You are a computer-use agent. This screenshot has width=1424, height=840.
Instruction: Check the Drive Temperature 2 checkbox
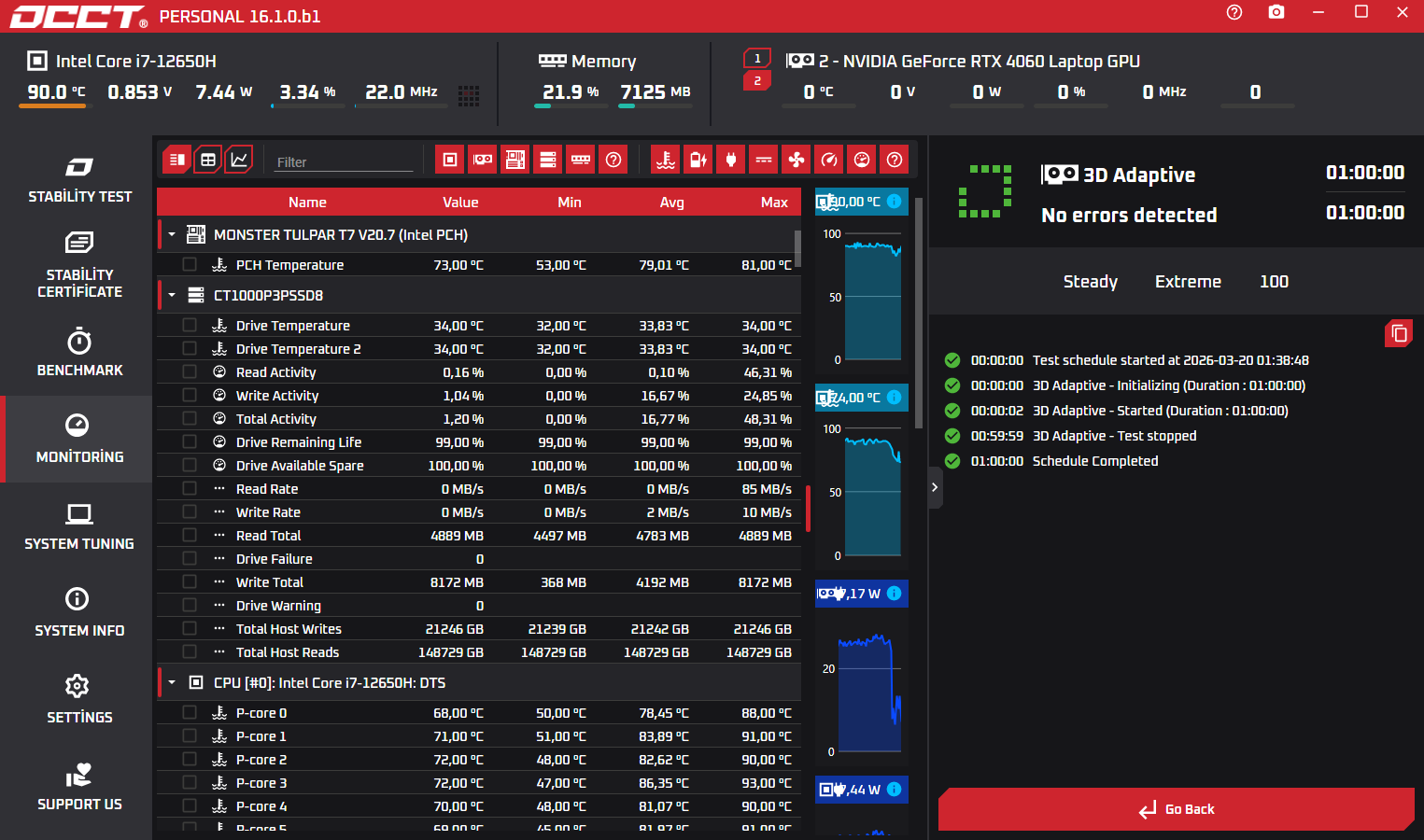pos(190,348)
